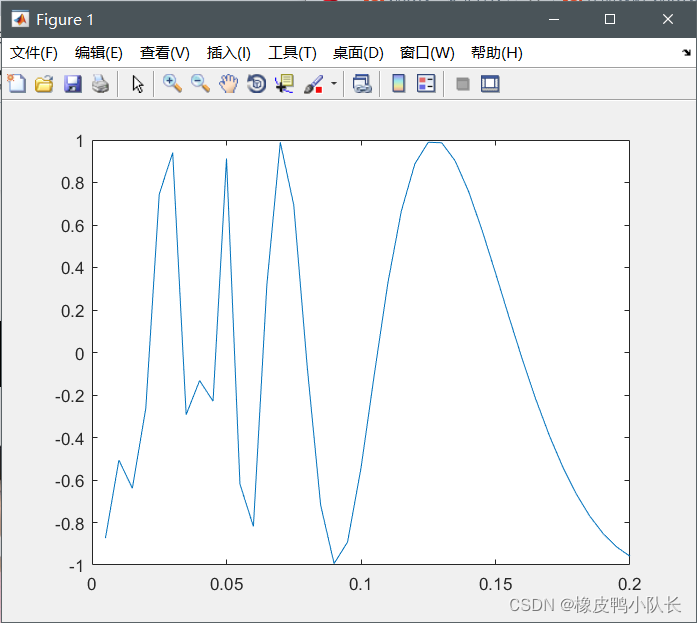This screenshot has width=697, height=623.
Task: Click the Hide Plot Tools icon
Action: click(463, 84)
